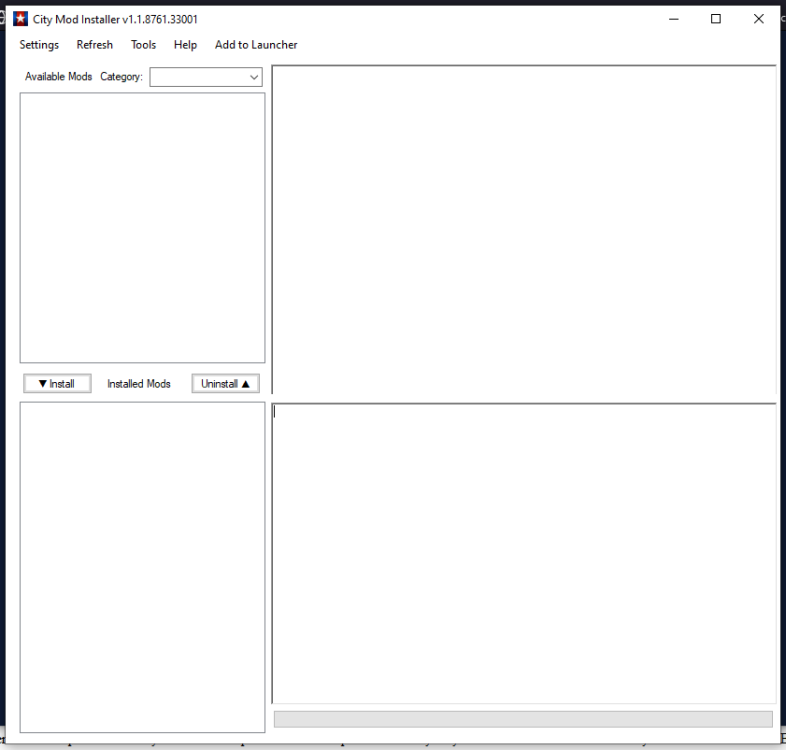
Task: Select Add to Launcher menu item
Action: [x=256, y=45]
